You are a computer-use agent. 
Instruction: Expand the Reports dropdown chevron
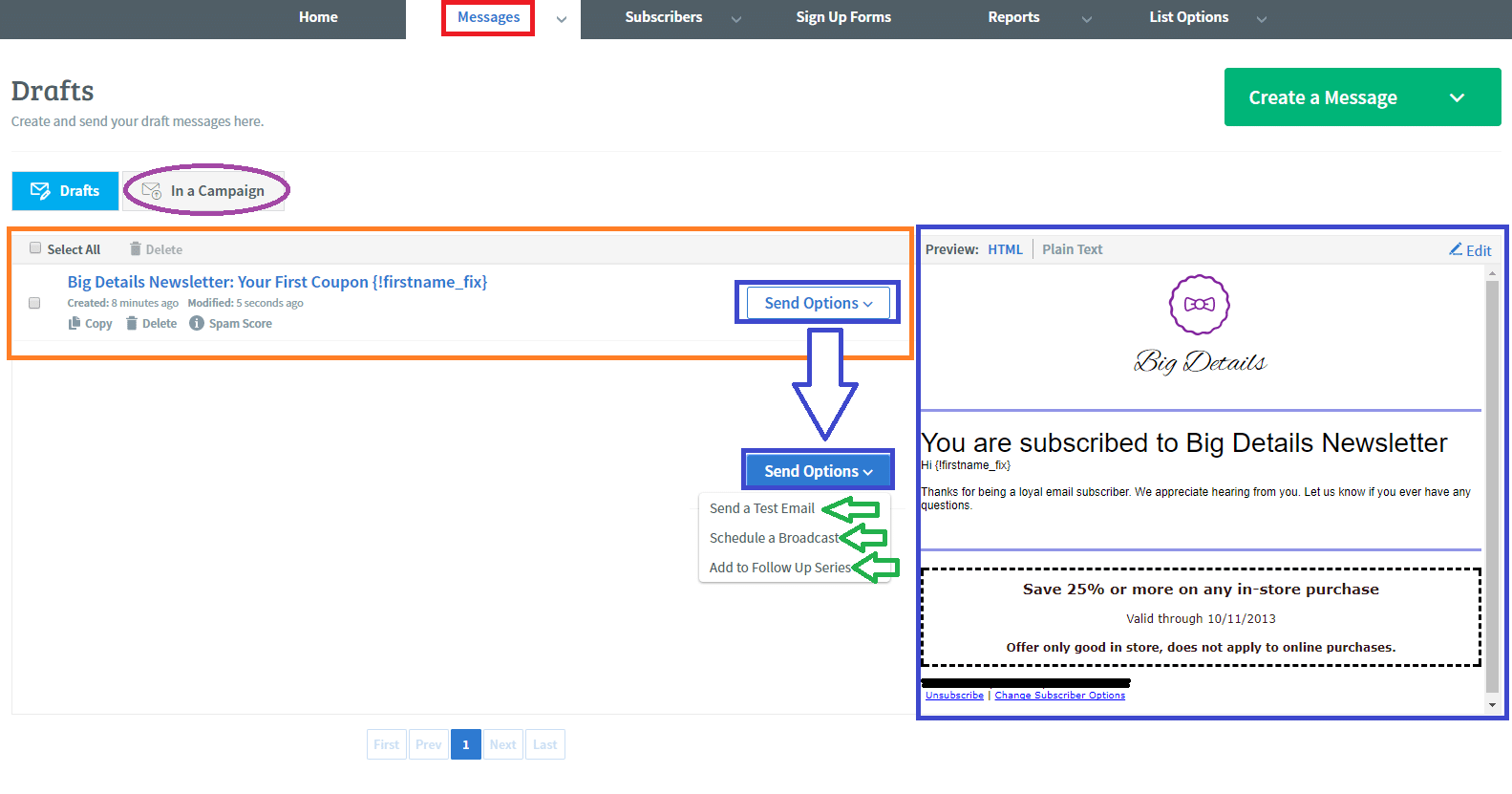pos(1087,19)
